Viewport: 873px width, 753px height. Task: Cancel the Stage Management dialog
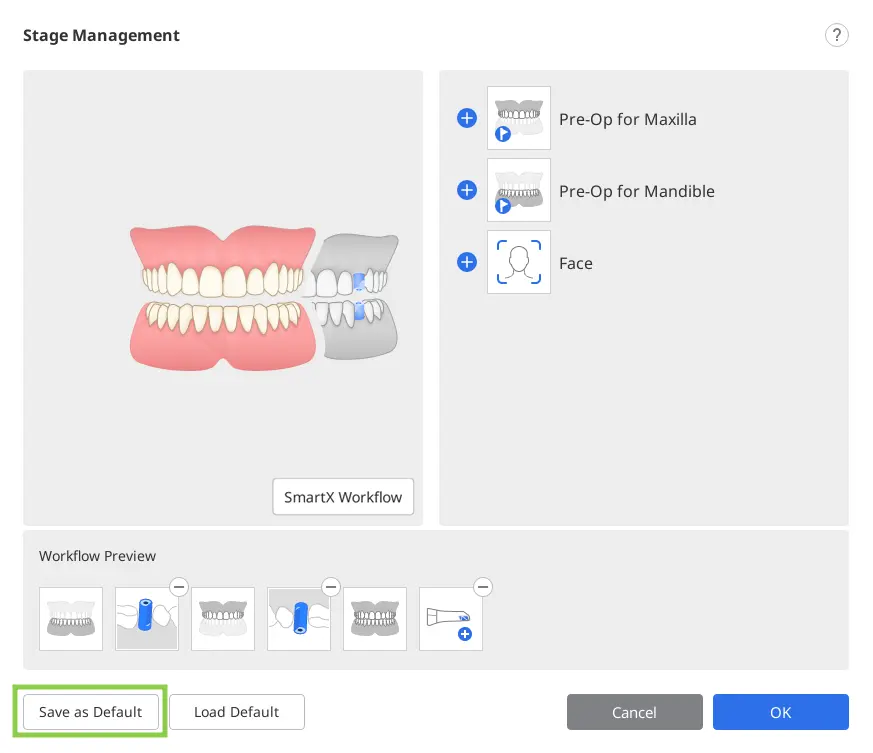pos(635,712)
